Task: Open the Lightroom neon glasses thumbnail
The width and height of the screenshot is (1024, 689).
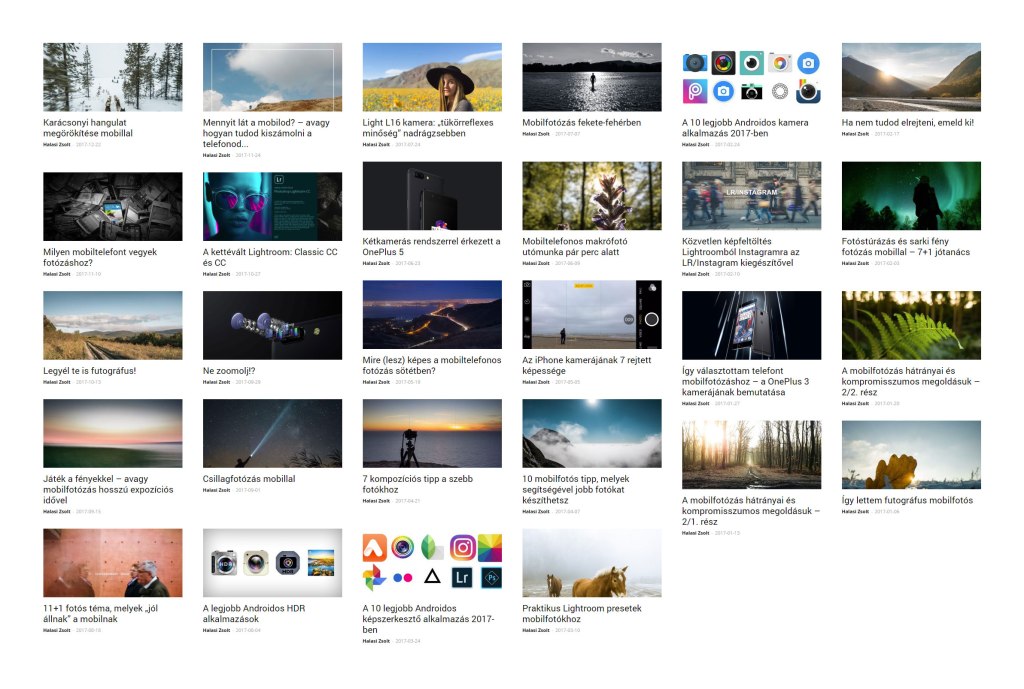Action: [x=272, y=206]
